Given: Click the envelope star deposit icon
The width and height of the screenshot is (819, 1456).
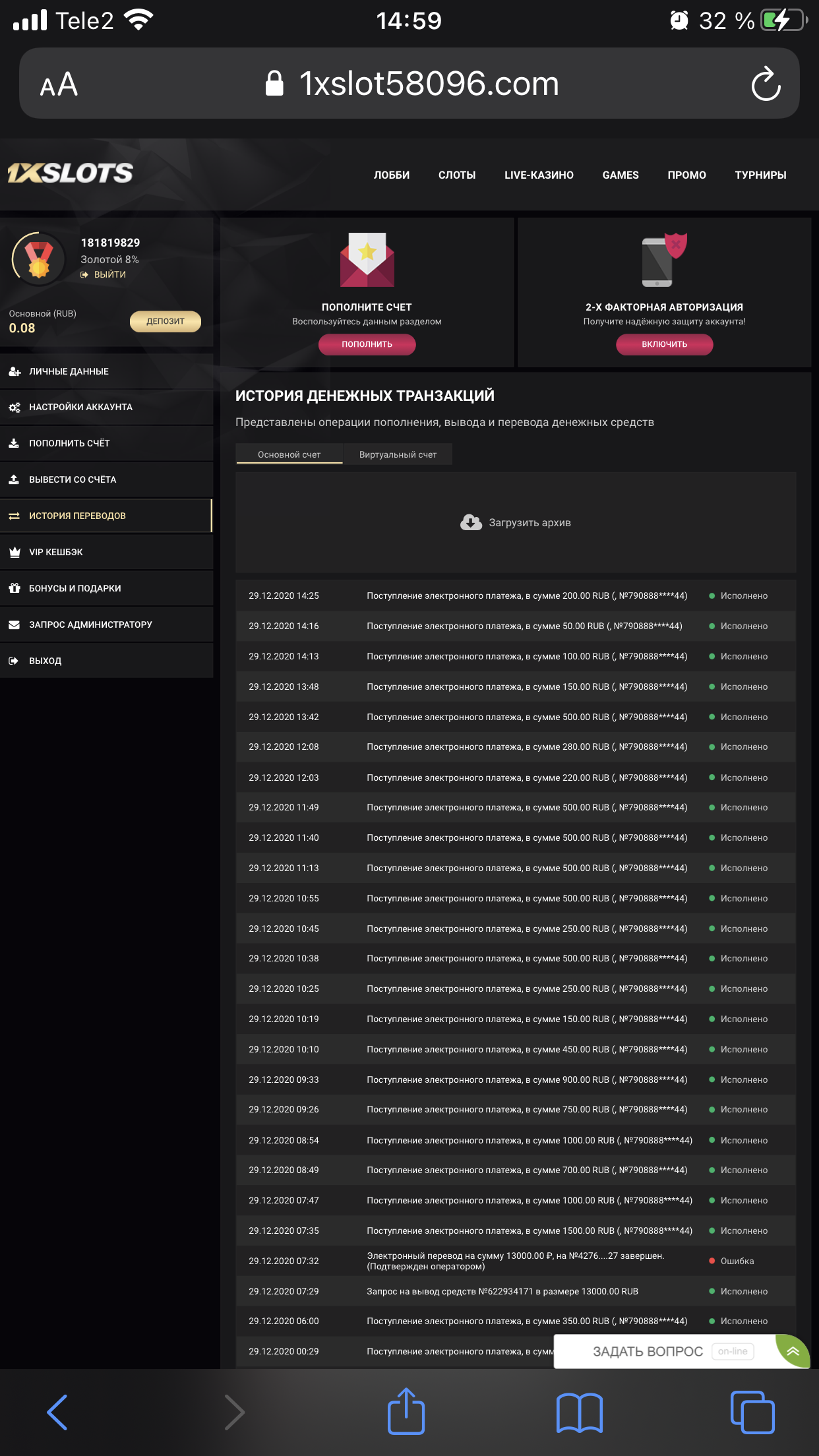Looking at the screenshot, I should (367, 259).
